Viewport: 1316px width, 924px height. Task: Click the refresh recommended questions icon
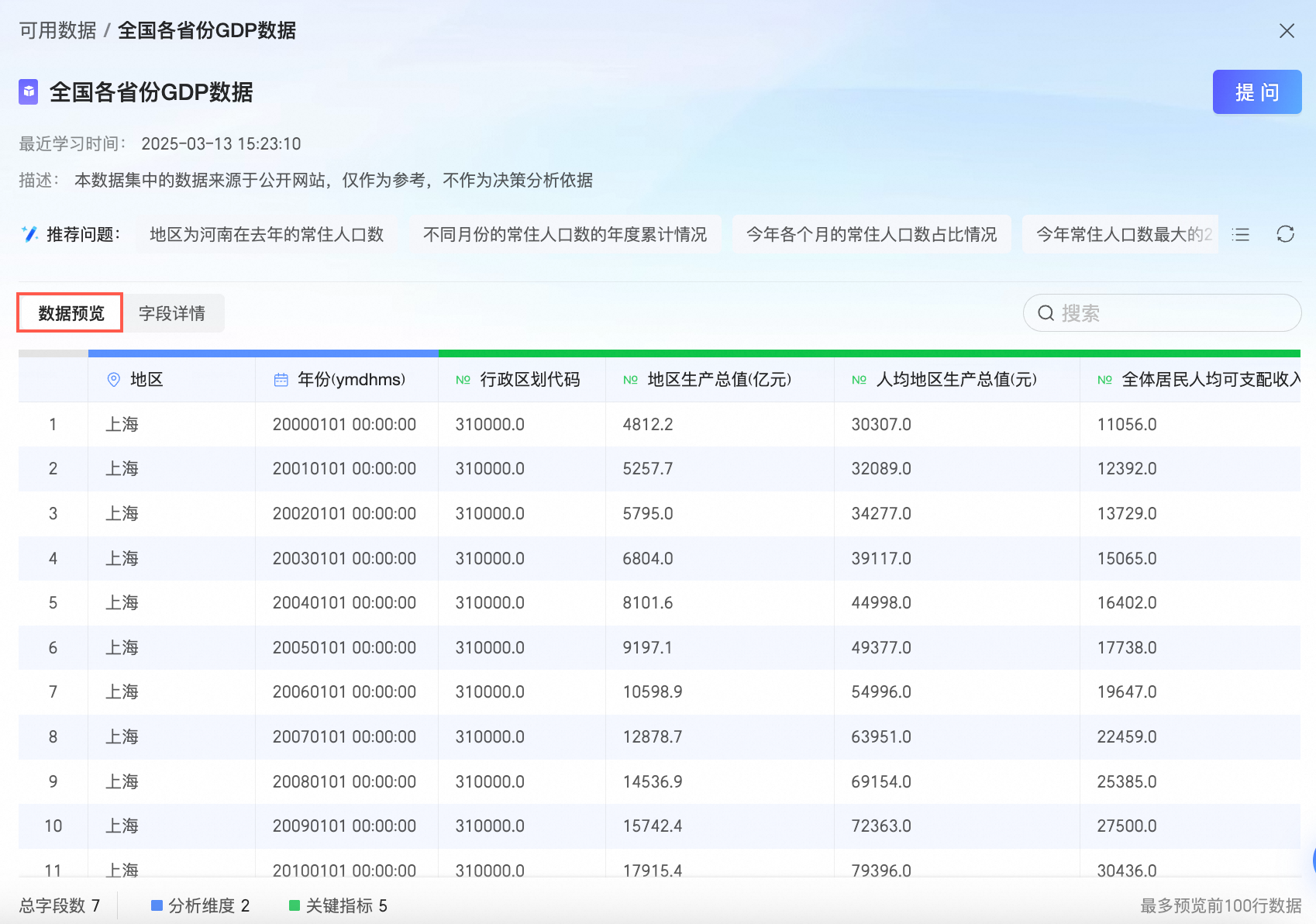(x=1285, y=234)
